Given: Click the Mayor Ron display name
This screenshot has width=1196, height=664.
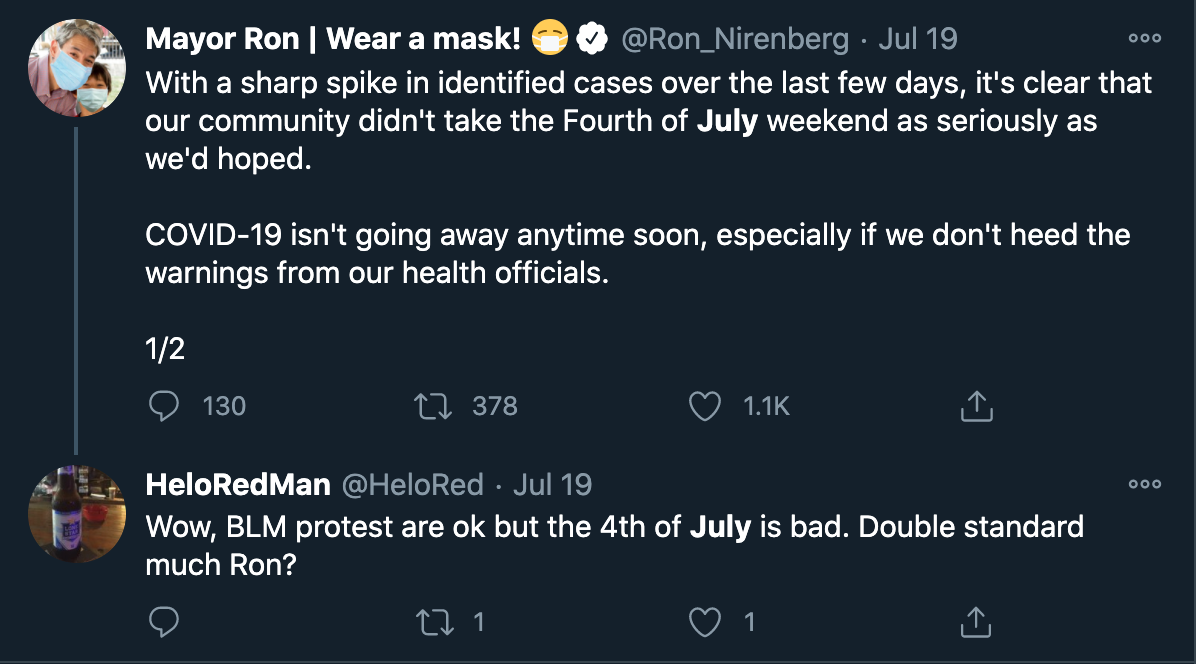Looking at the screenshot, I should point(332,40).
